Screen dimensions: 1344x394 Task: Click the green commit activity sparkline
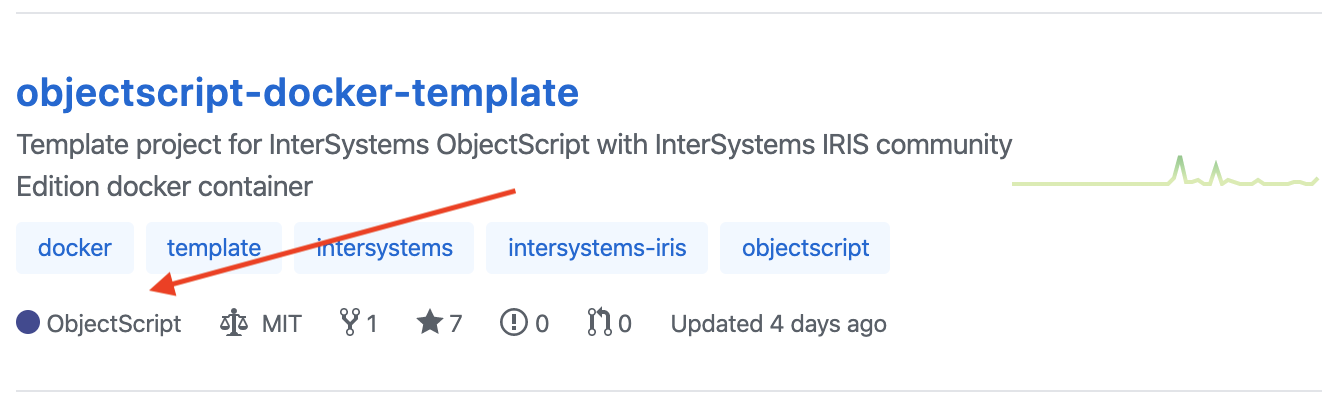1166,172
